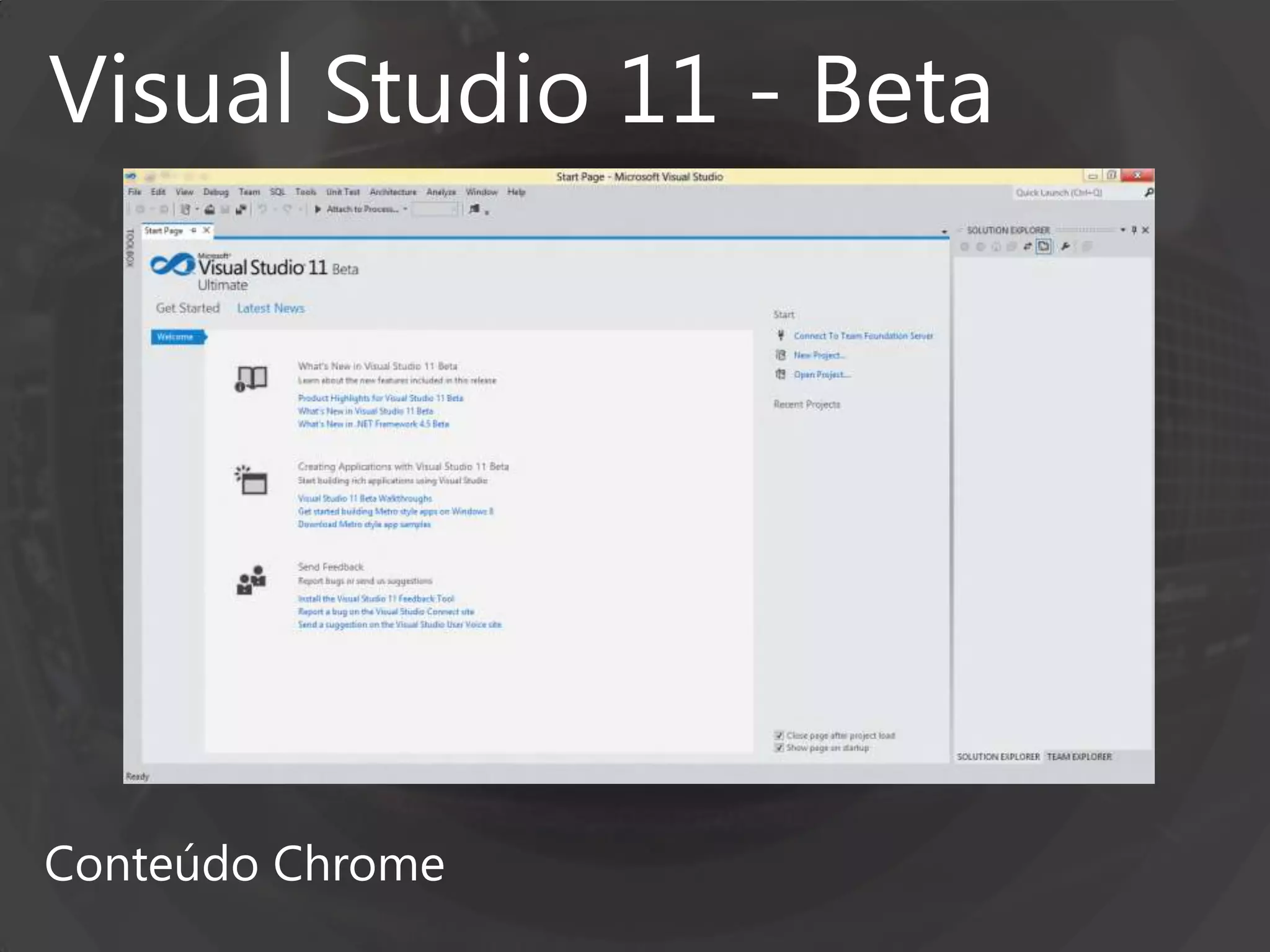This screenshot has width=1270, height=952.
Task: Select the Get Started tab
Action: click(188, 308)
